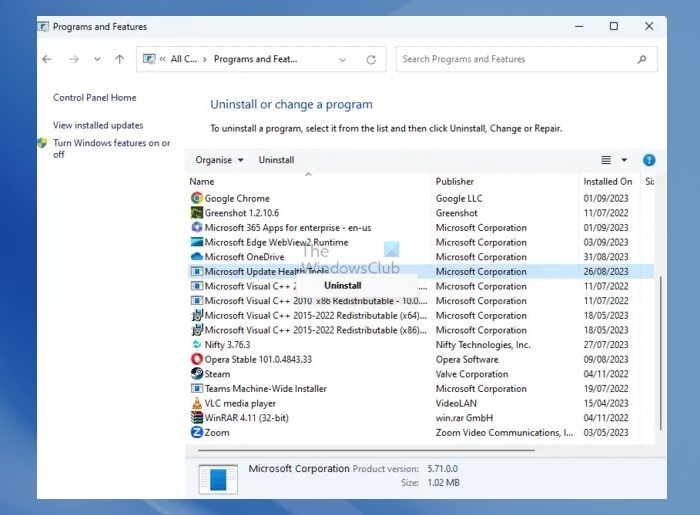The image size is (700, 515).
Task: Click the Search Programs and Features field
Action: click(526, 59)
